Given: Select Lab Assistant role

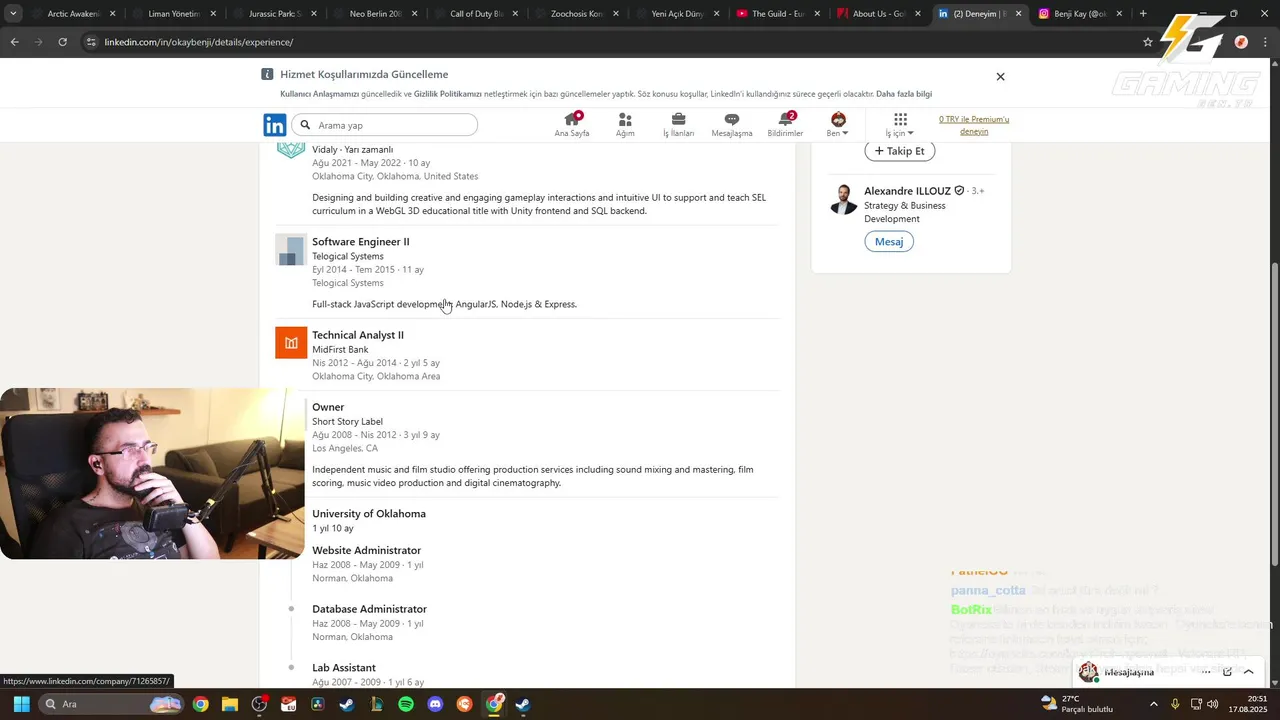Looking at the screenshot, I should [344, 668].
